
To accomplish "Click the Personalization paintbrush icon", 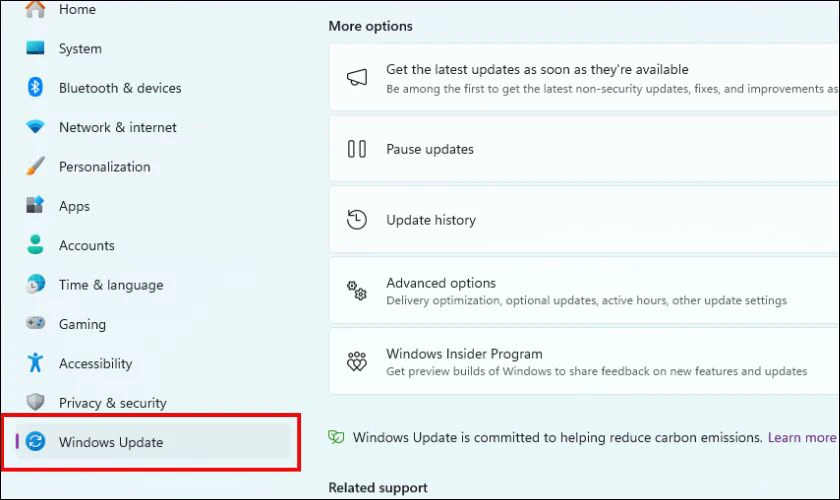I will click(35, 166).
